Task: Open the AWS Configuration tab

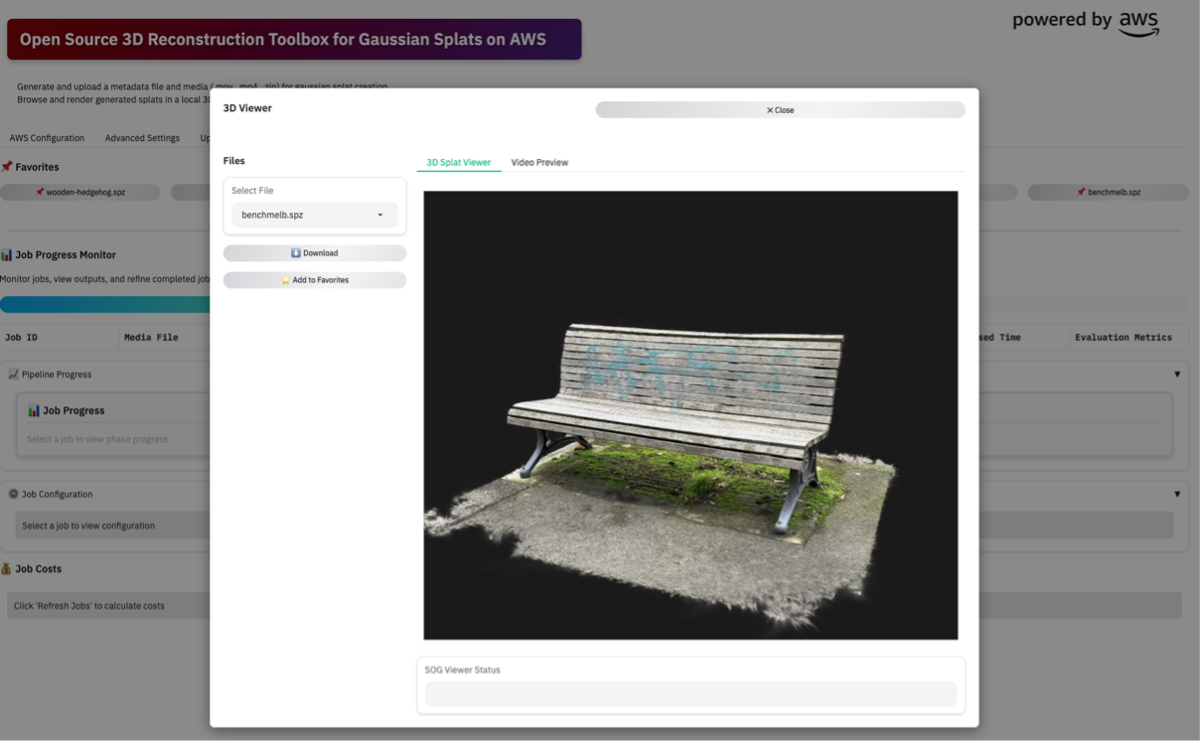Action: (47, 138)
